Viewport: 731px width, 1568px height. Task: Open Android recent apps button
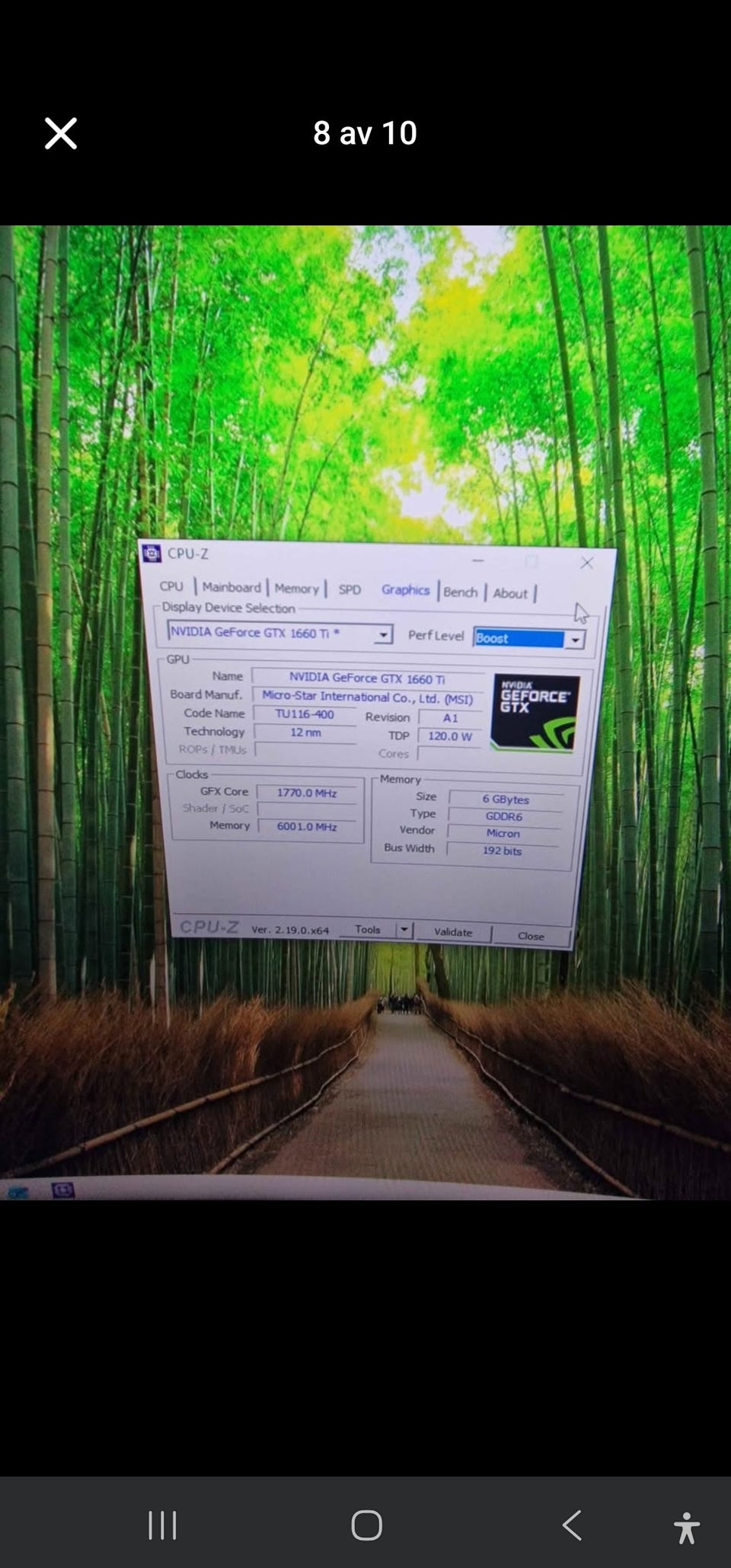click(x=162, y=1525)
